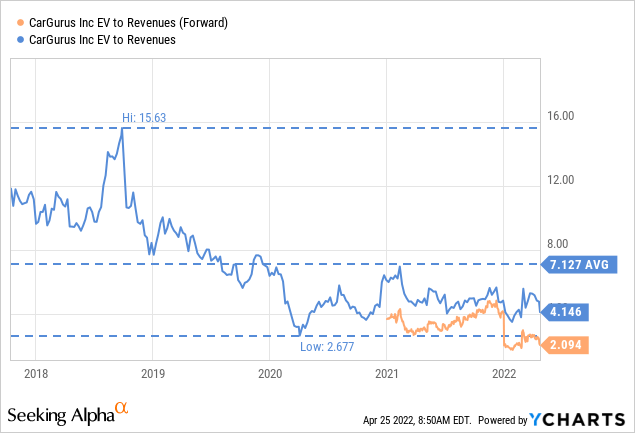
Task: Click the 2020 x-axis label
Action: coord(270,373)
